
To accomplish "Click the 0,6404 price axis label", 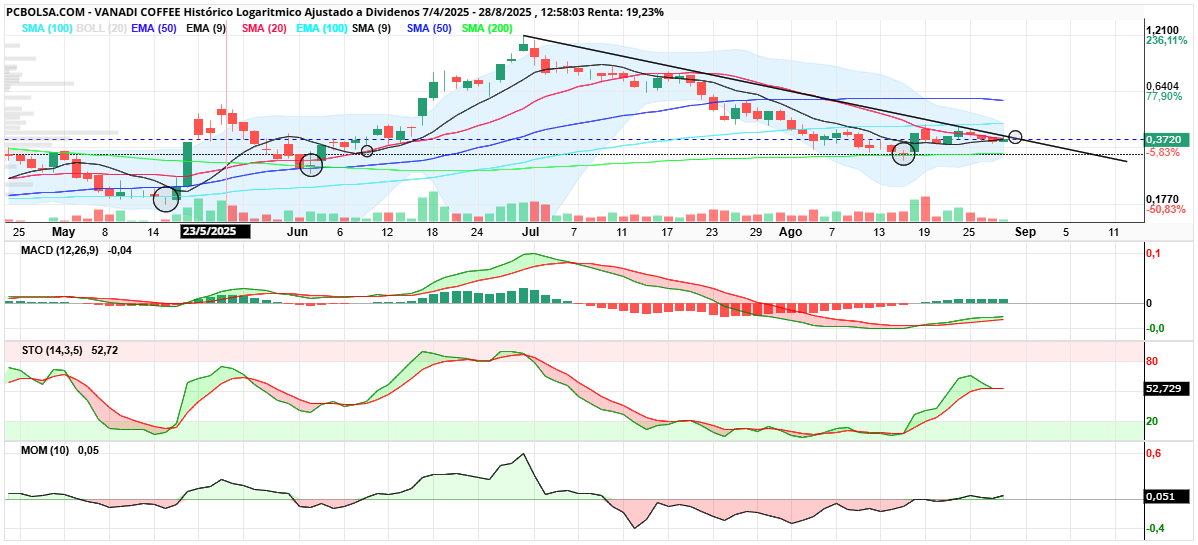I will click(1162, 86).
